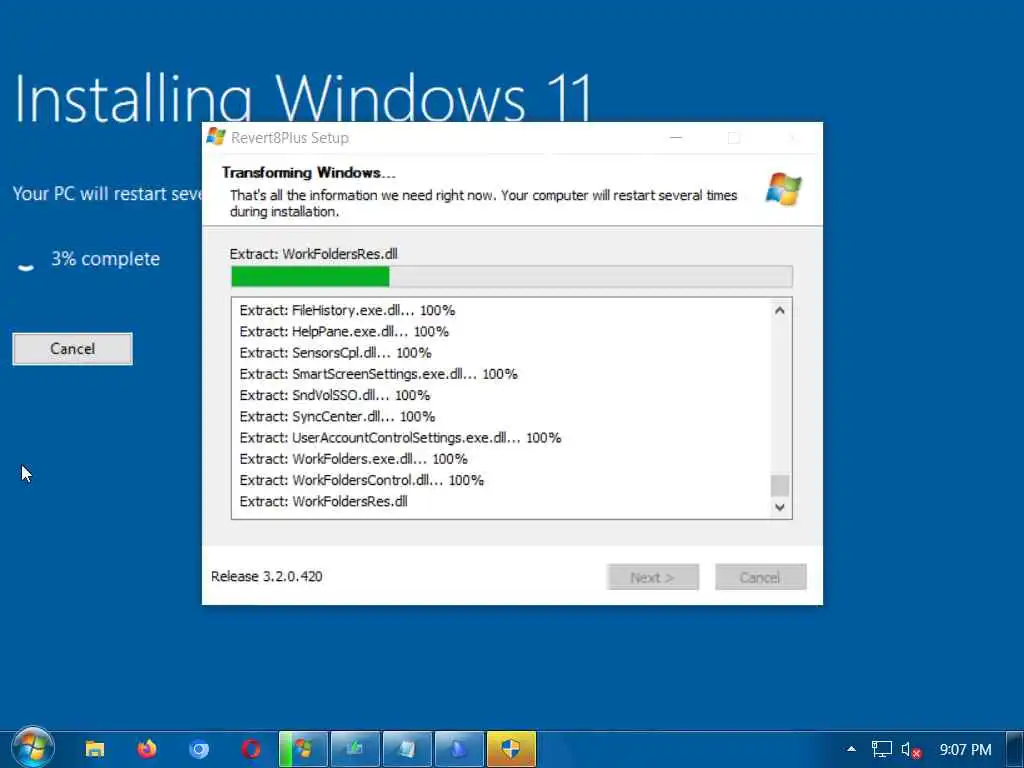1024x768 pixels.
Task: Click the Revert8Plus title bar icon
Action: [216, 136]
